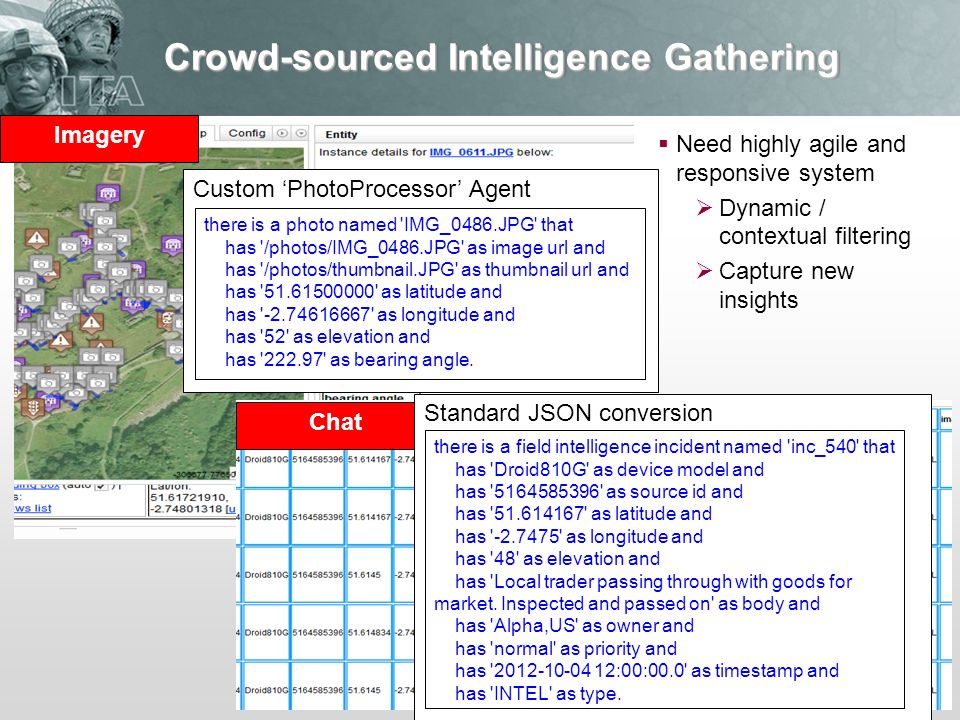This screenshot has height=720, width=960.
Task: Click the line "has 'INTEL' as type."
Action: pos(538,693)
